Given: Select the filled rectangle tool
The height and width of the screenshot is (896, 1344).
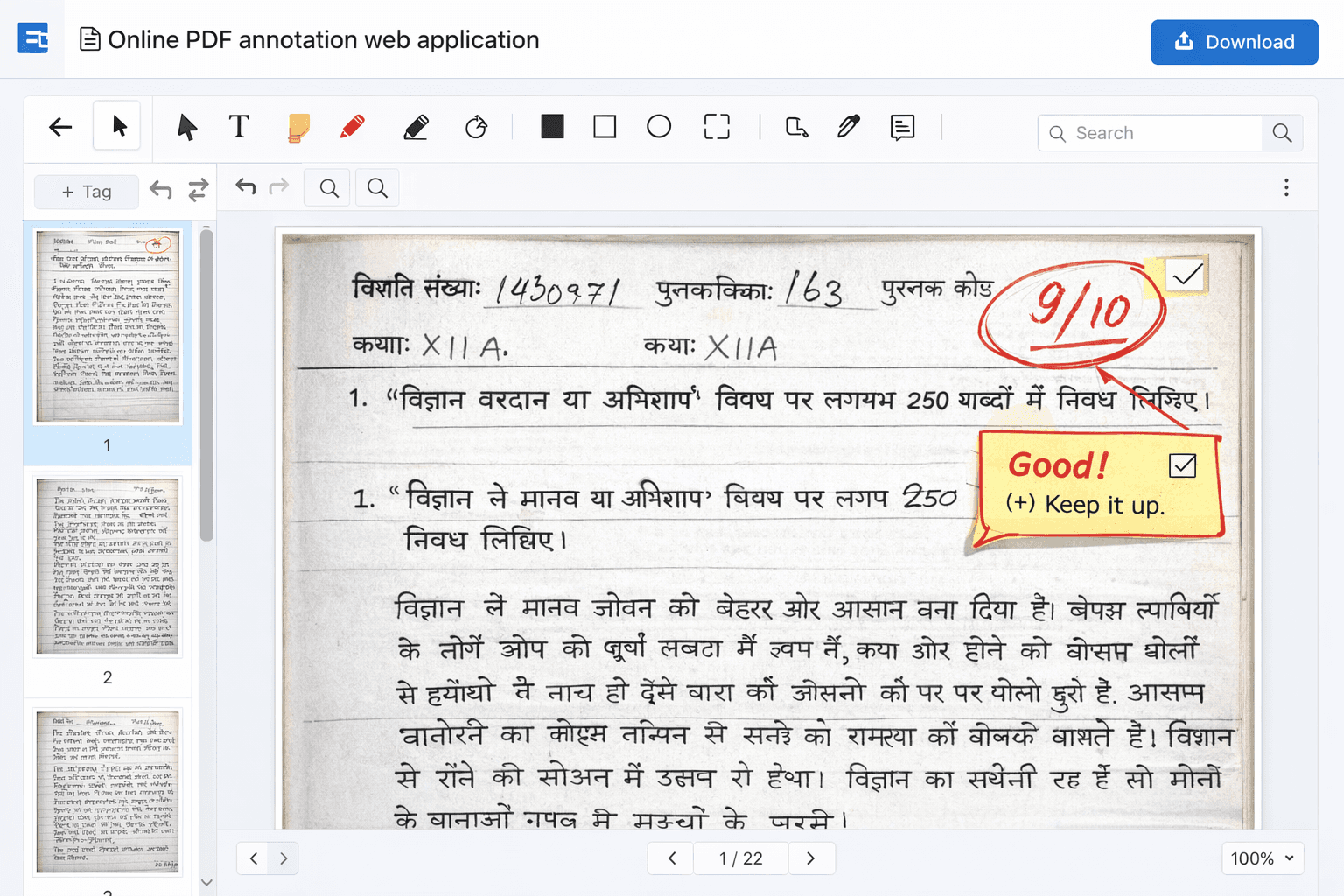Looking at the screenshot, I should pyautogui.click(x=552, y=127).
